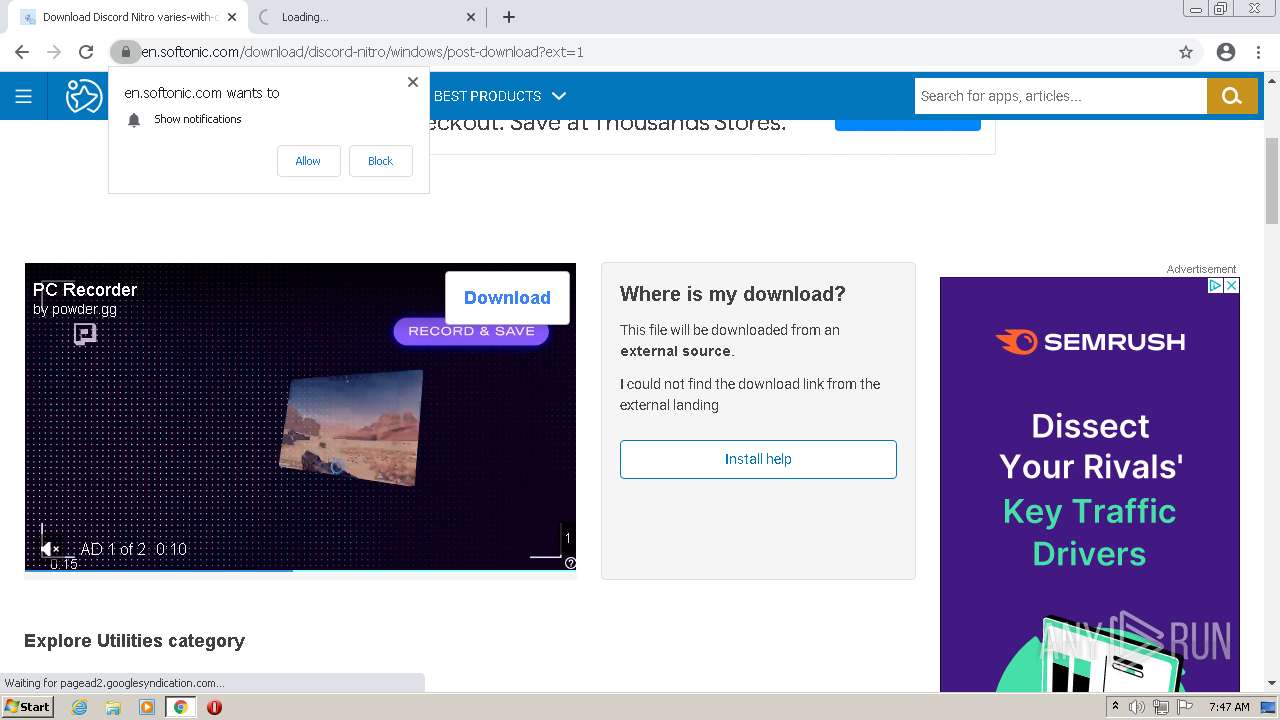1280x720 pixels.
Task: Open Chrome's three-dot menu
Action: (1258, 52)
